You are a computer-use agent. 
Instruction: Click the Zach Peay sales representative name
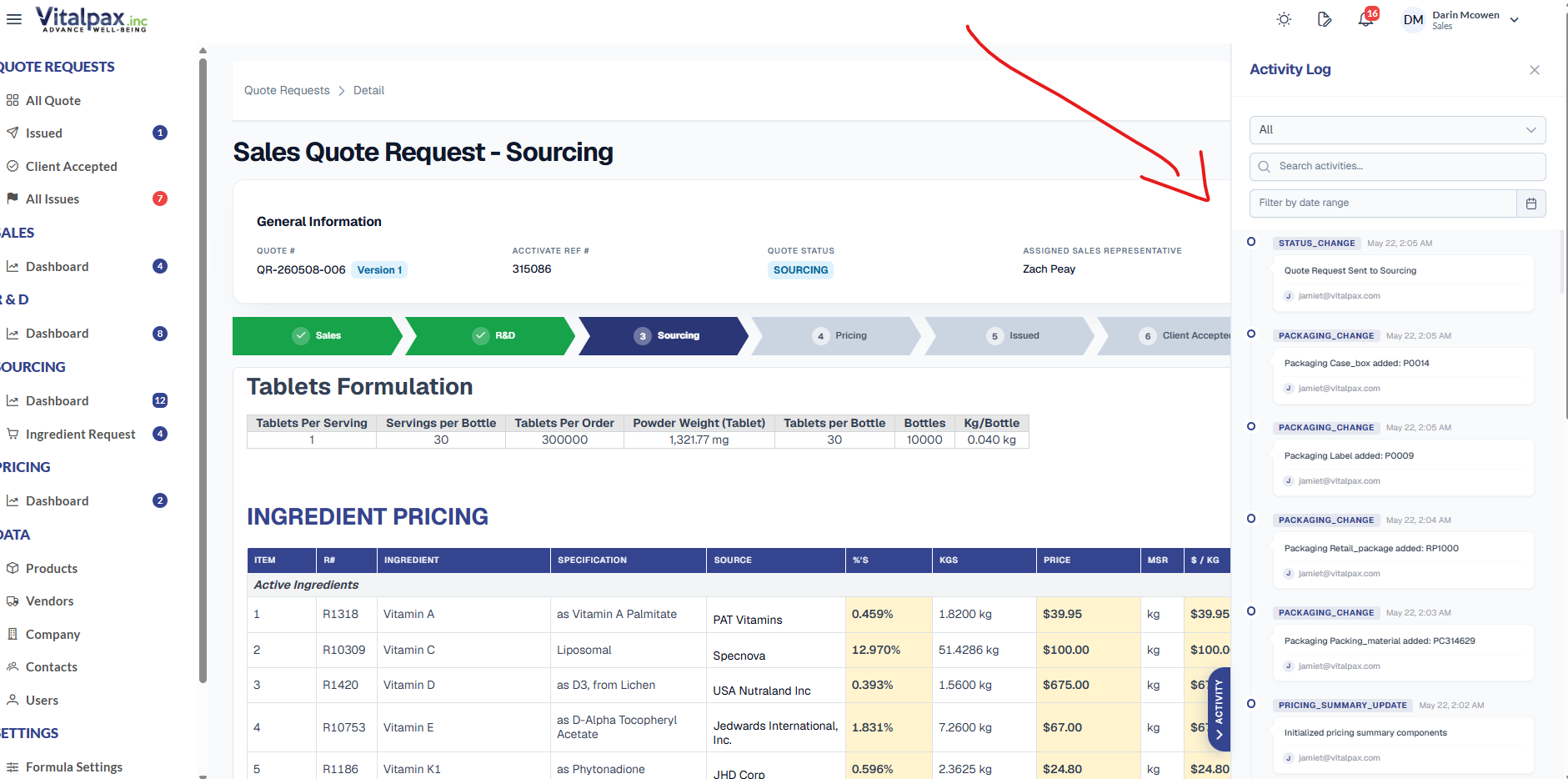1049,269
